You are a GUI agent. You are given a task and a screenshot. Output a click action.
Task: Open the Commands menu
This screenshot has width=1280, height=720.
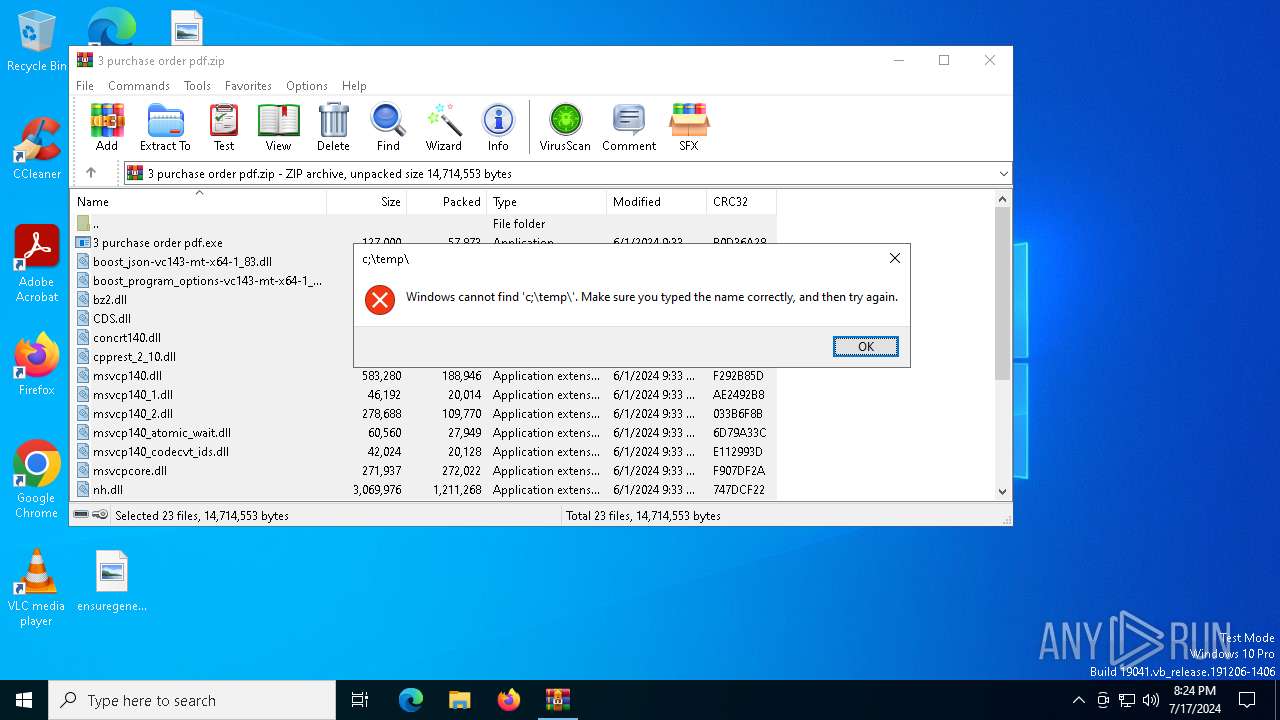coord(139,86)
